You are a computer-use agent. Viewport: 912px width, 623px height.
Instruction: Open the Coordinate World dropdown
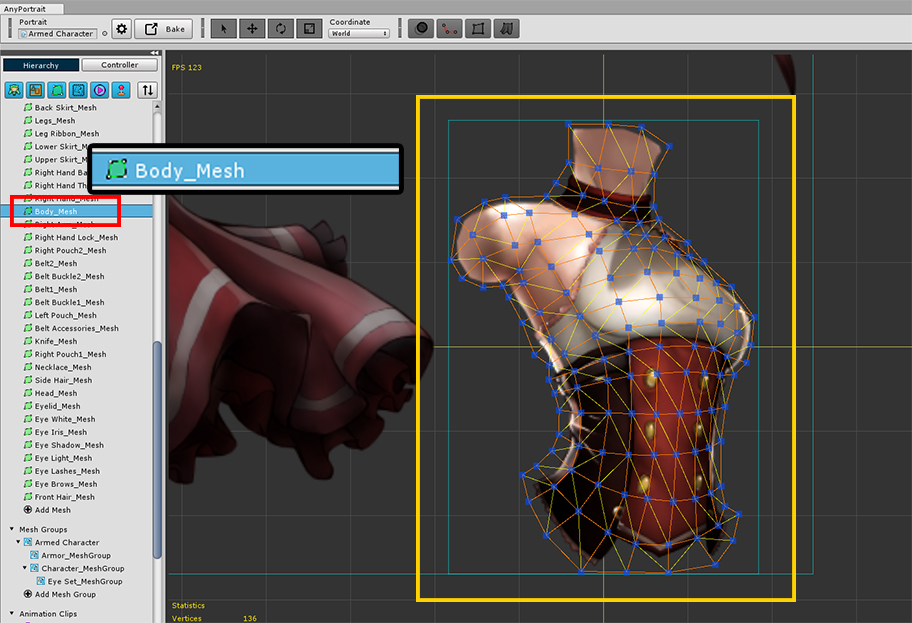tap(359, 34)
